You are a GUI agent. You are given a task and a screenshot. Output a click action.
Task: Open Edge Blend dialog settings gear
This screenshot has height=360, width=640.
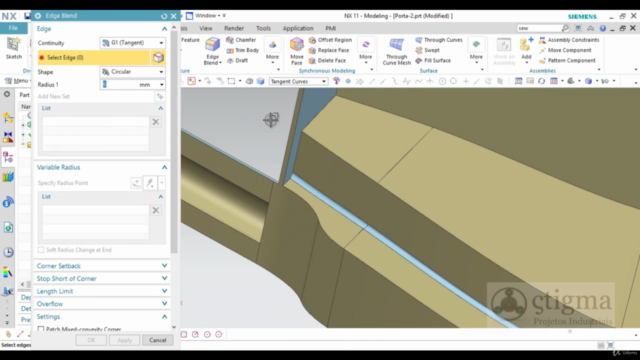coord(38,16)
